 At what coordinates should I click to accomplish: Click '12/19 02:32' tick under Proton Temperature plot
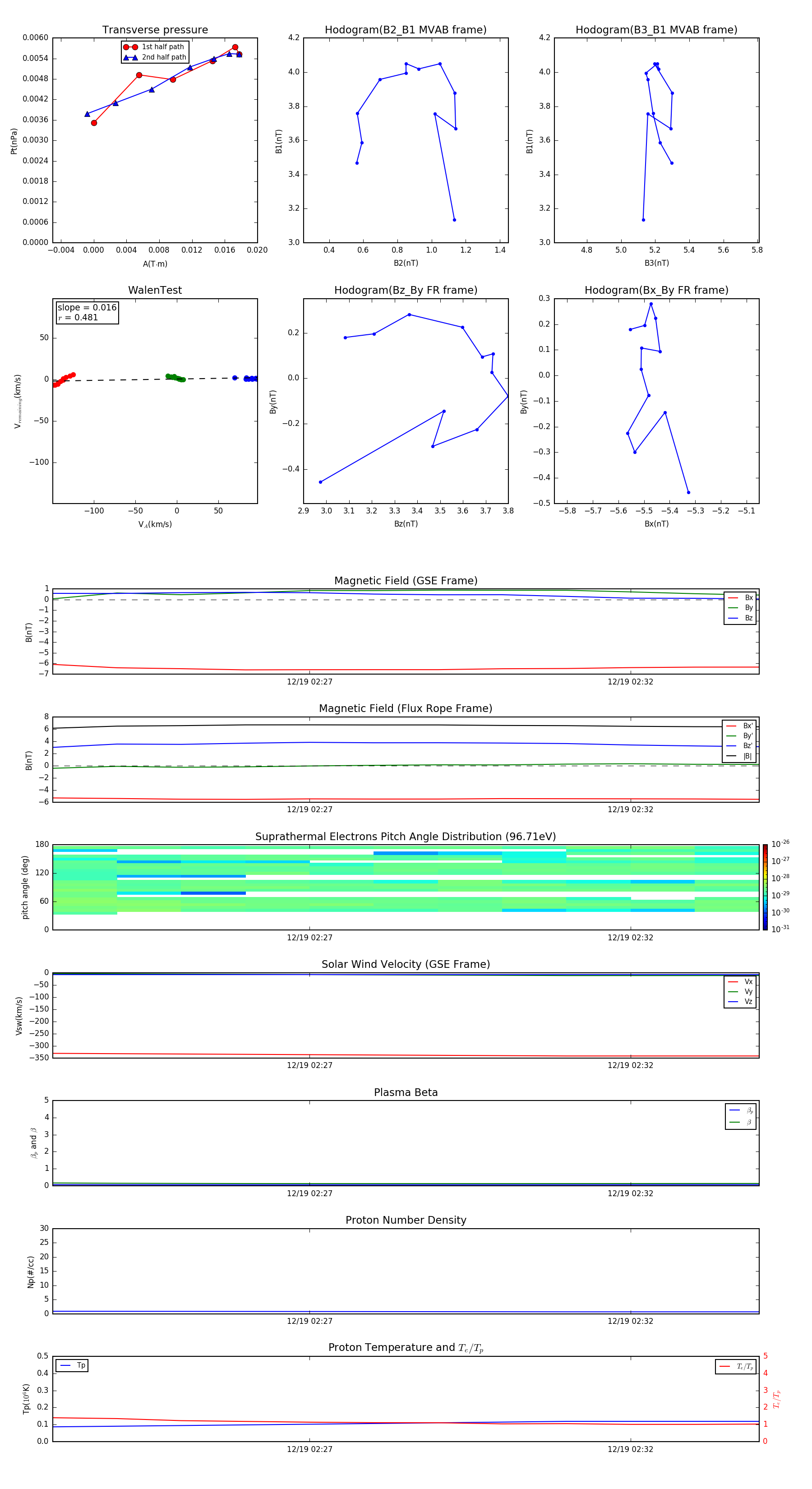click(630, 1449)
